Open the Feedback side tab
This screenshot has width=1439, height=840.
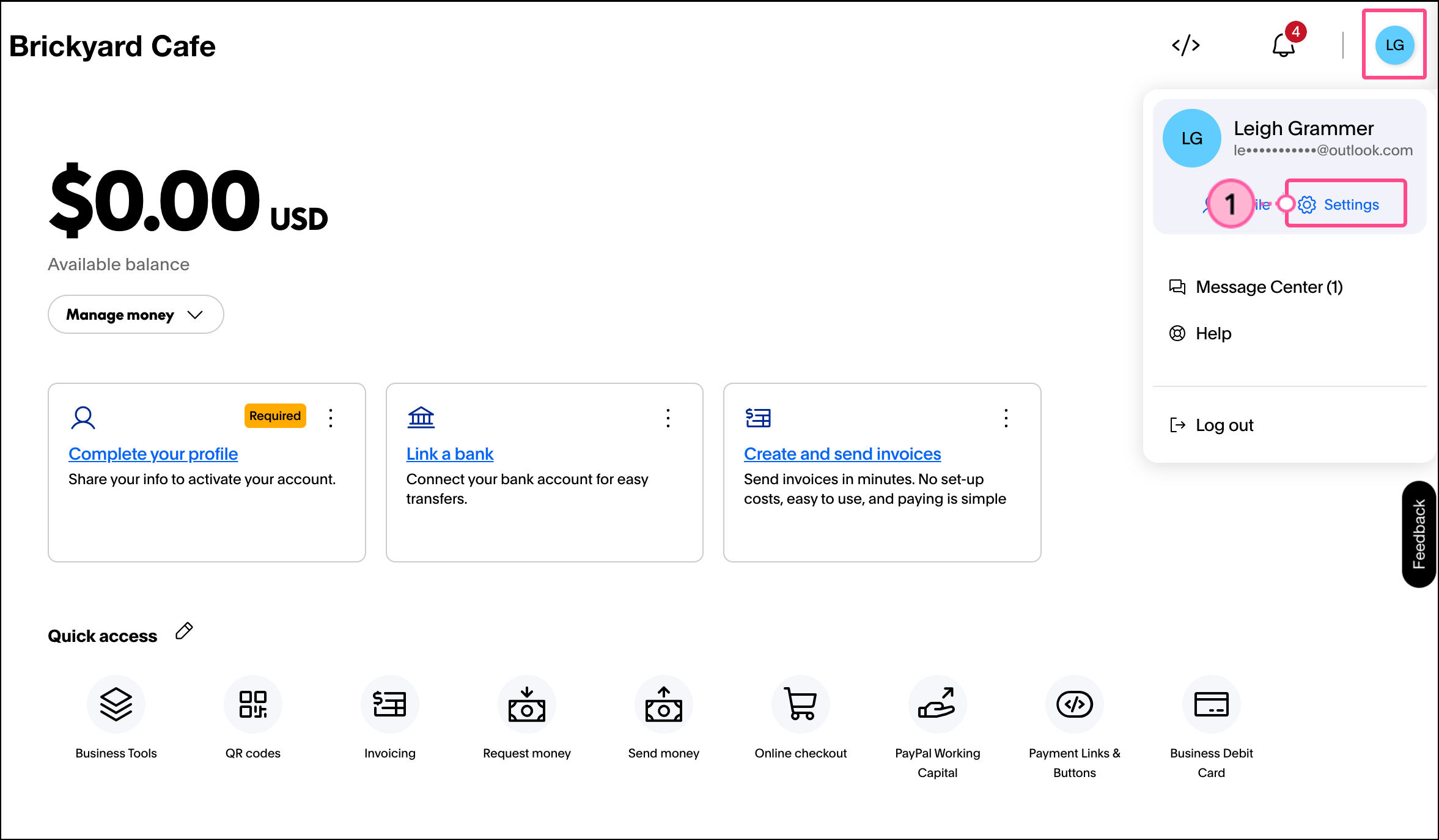tap(1419, 534)
